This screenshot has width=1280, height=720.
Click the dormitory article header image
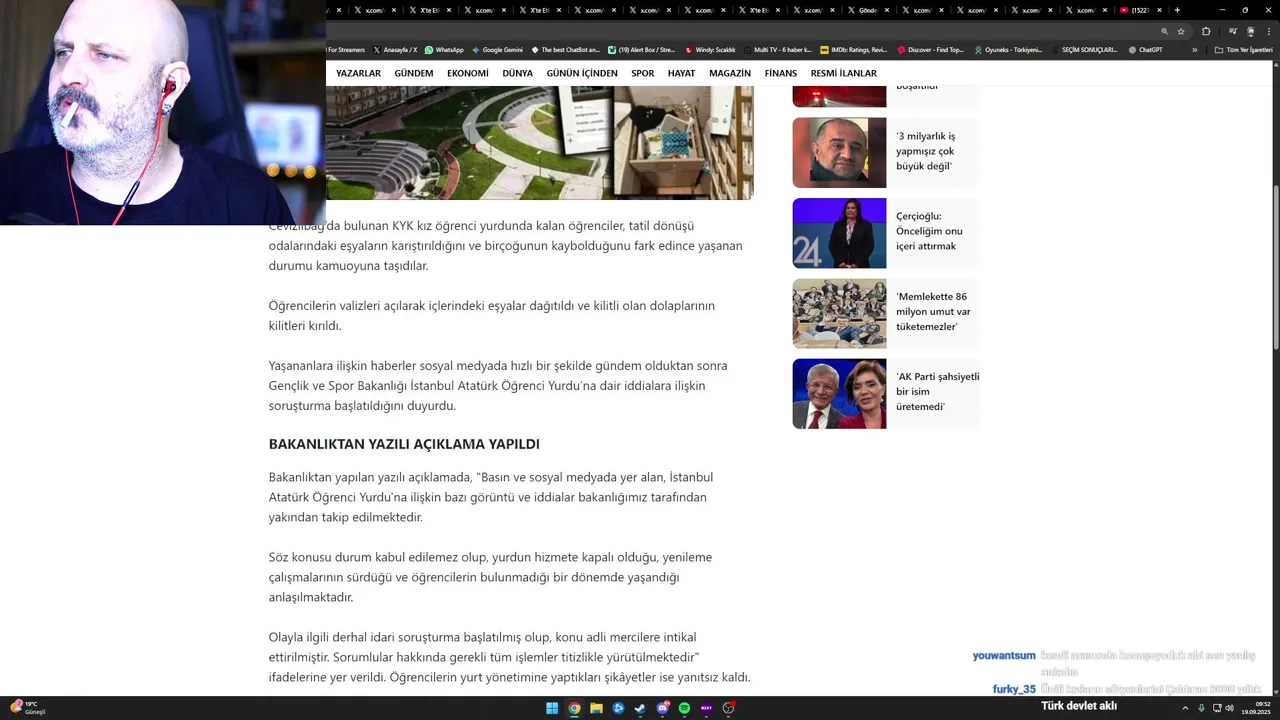539,142
